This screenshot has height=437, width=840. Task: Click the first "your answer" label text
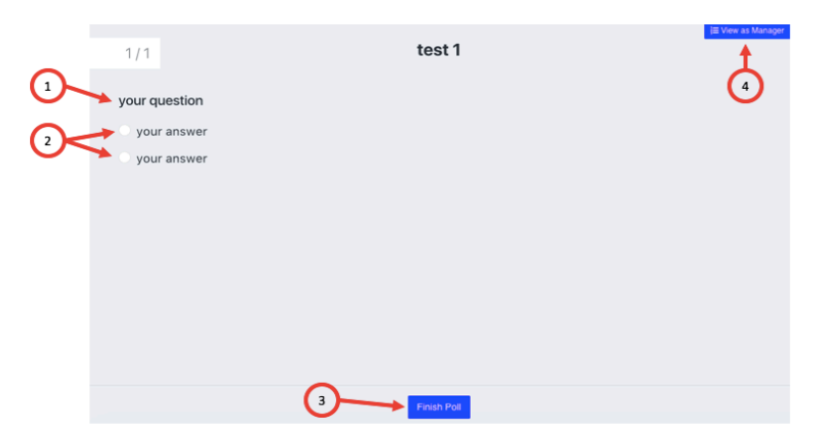pyautogui.click(x=171, y=131)
